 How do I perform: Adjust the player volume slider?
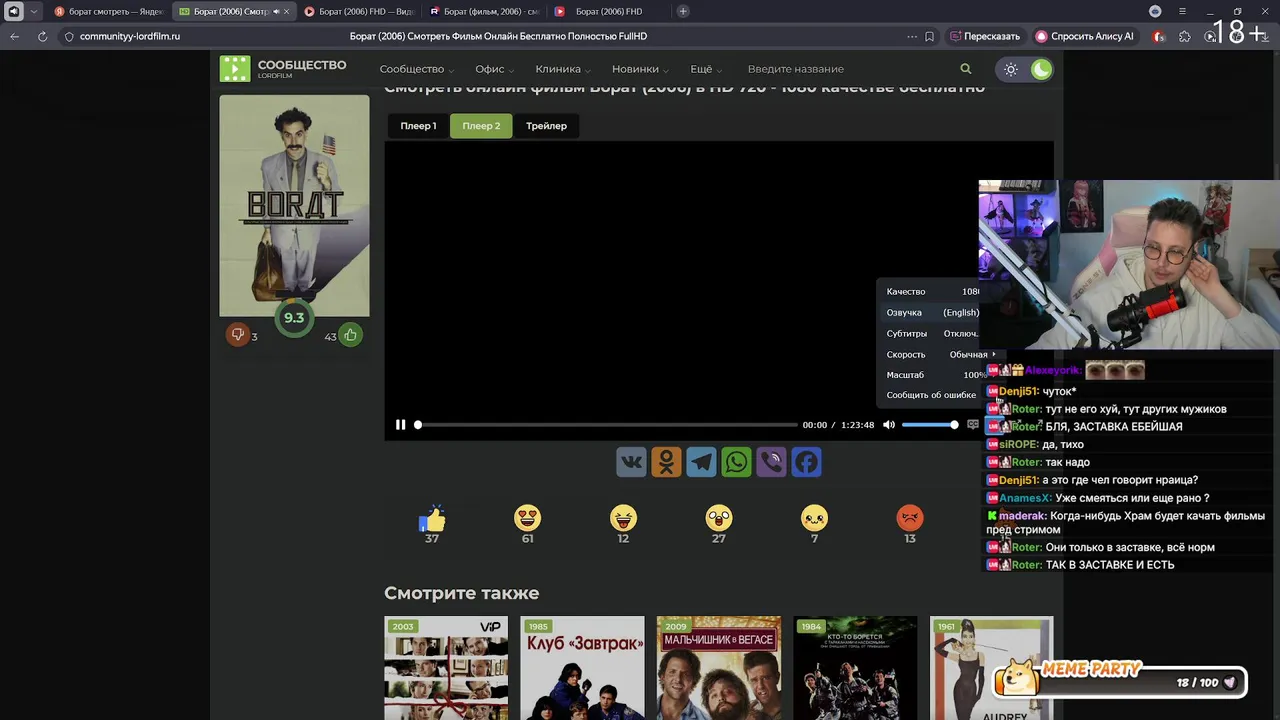(929, 425)
